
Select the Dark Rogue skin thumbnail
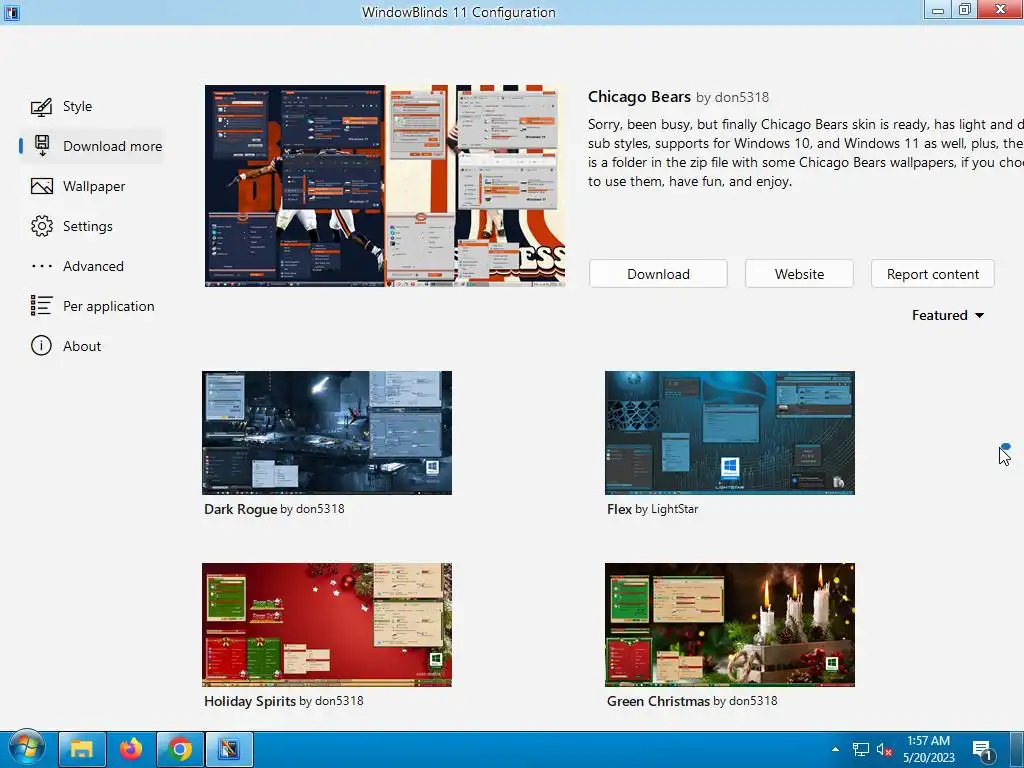(x=327, y=432)
